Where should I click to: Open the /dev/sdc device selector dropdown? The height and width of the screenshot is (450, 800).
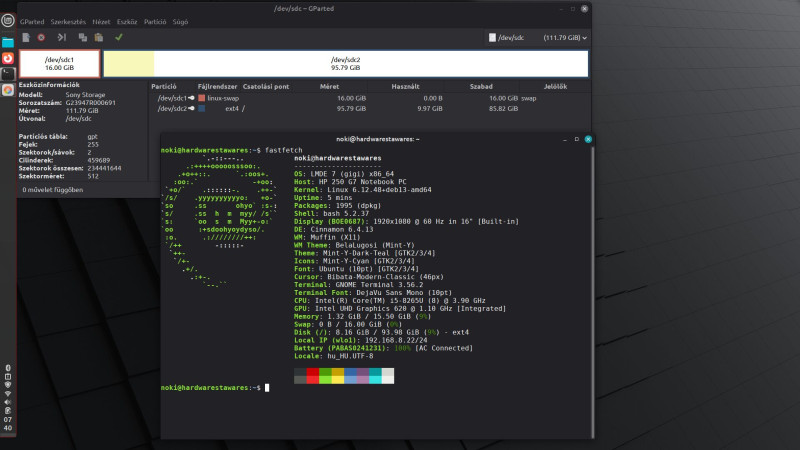pos(537,38)
